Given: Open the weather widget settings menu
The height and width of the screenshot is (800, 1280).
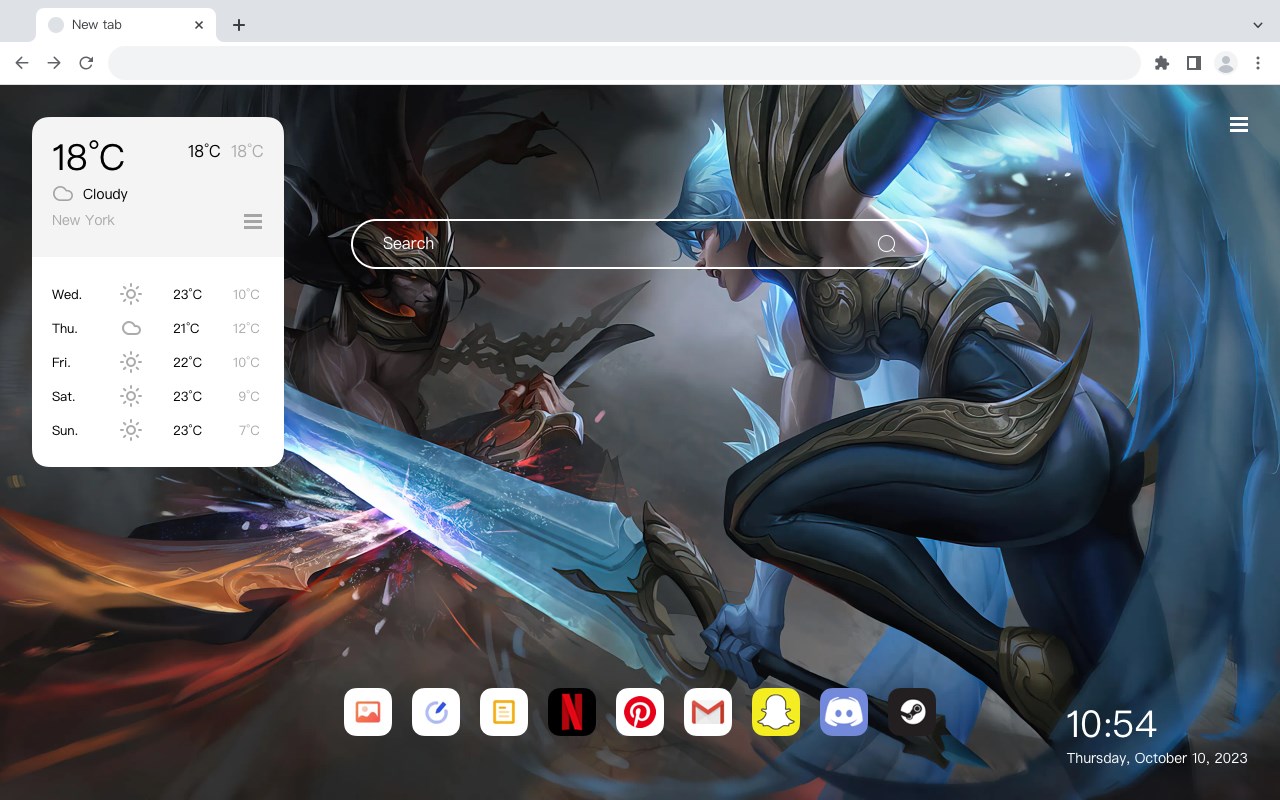Looking at the screenshot, I should coord(253,221).
